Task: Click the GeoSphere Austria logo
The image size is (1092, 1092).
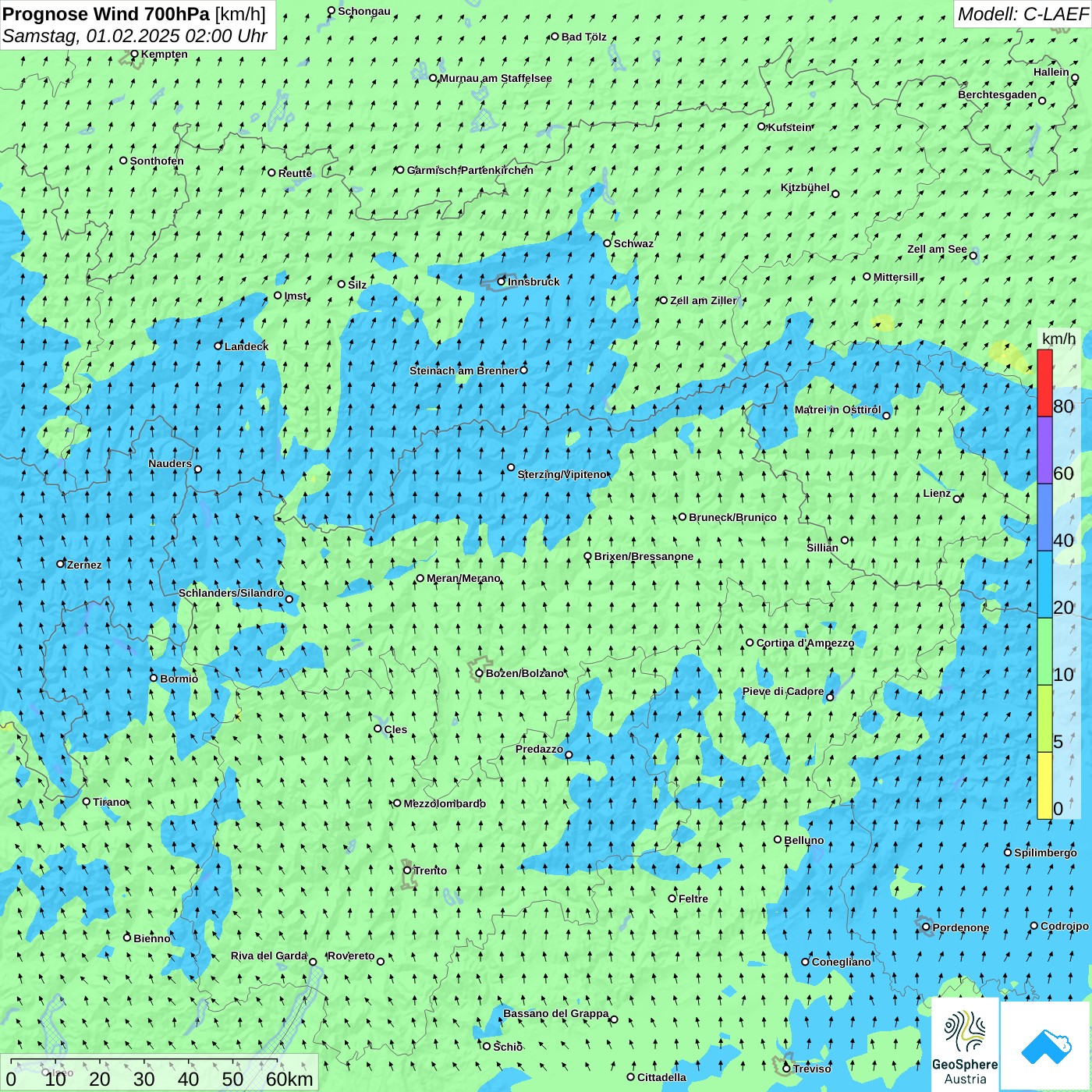Action: tap(965, 1044)
